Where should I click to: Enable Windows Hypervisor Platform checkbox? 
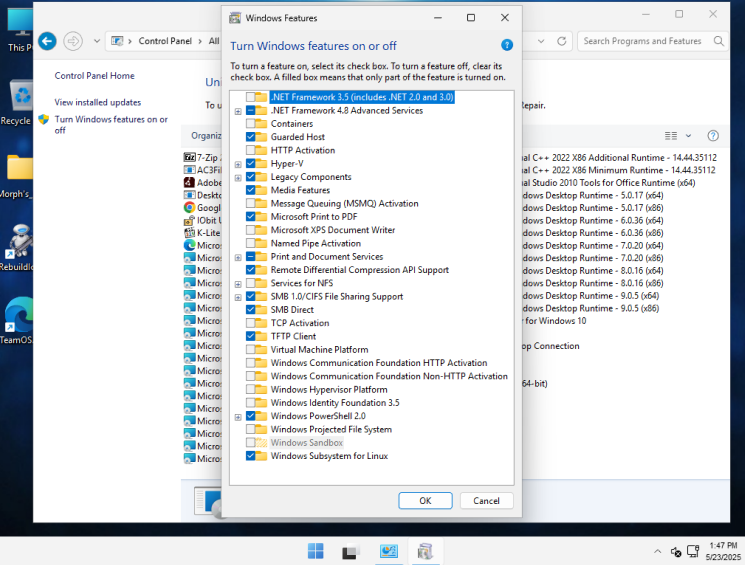[x=250, y=389]
